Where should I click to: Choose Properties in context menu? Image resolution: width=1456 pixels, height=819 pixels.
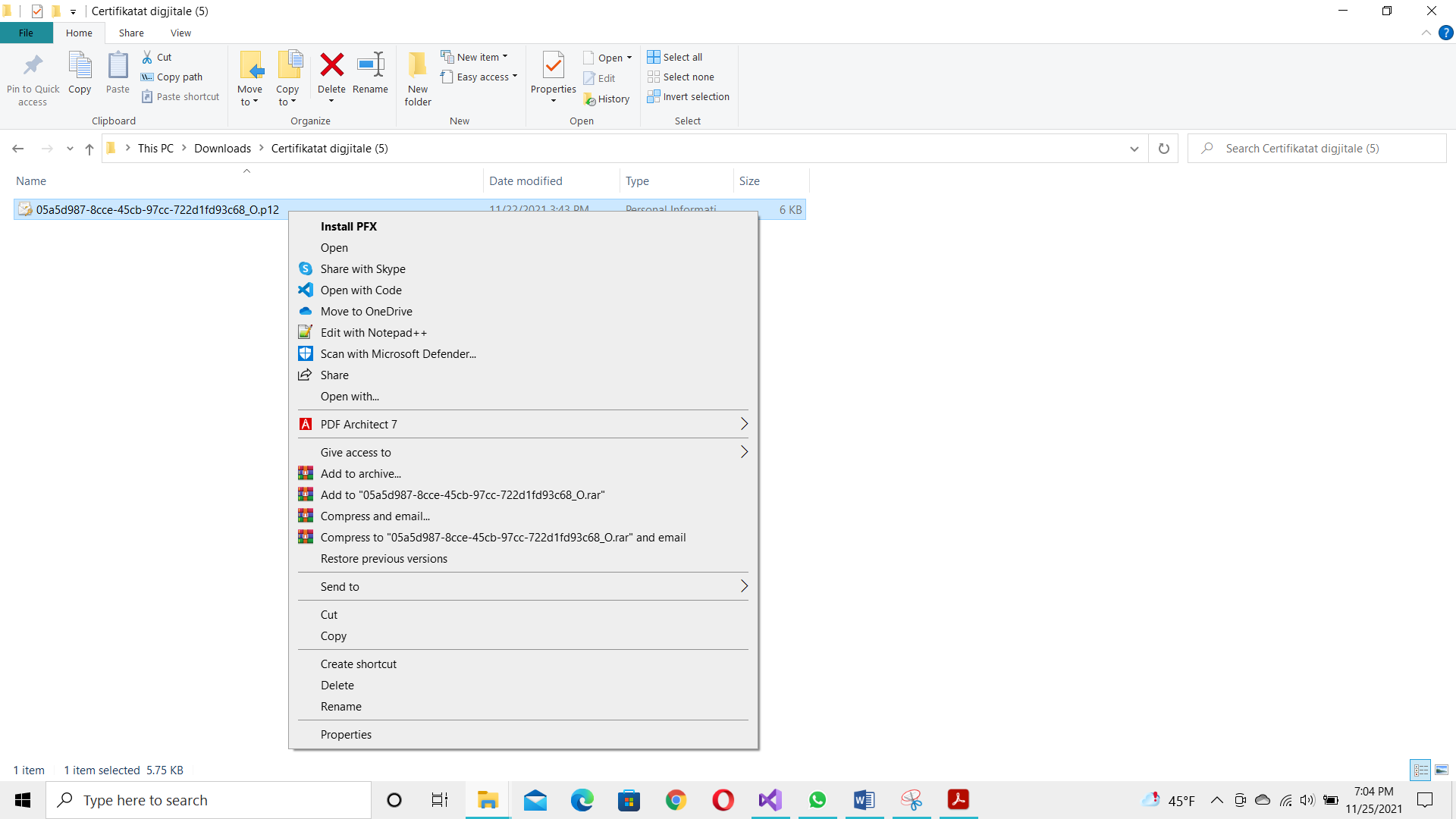tap(523, 734)
